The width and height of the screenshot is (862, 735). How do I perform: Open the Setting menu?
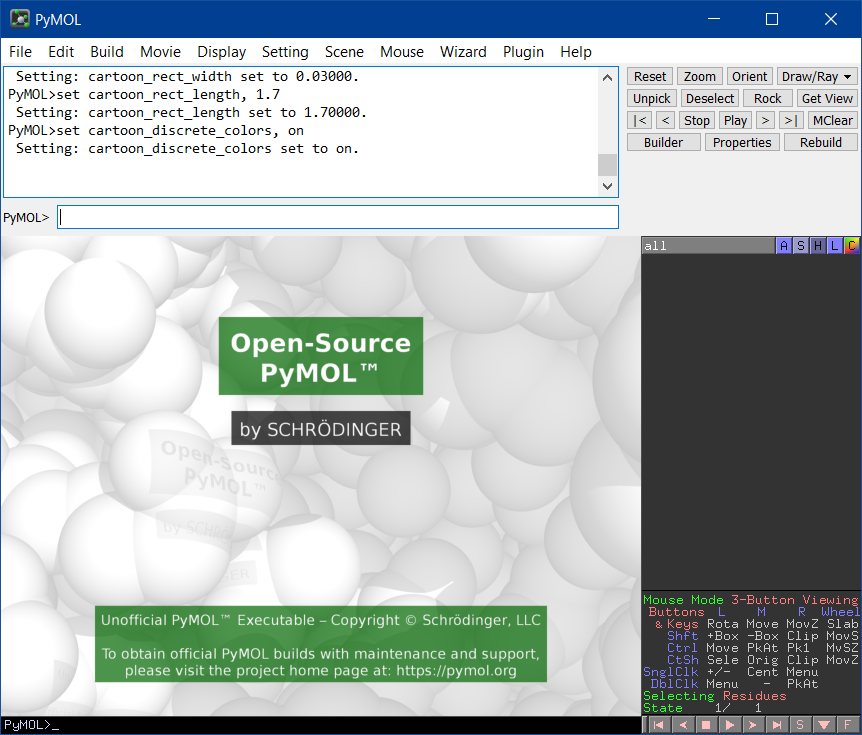(285, 52)
